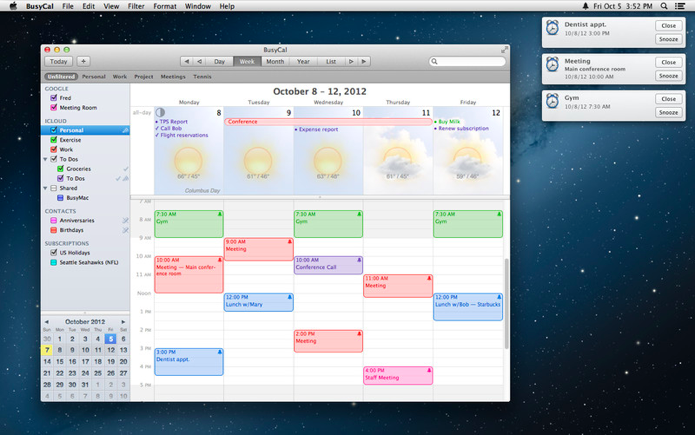Image resolution: width=695 pixels, height=435 pixels.
Task: Click Thursday's partly cloudy weather icon
Action: click(398, 161)
